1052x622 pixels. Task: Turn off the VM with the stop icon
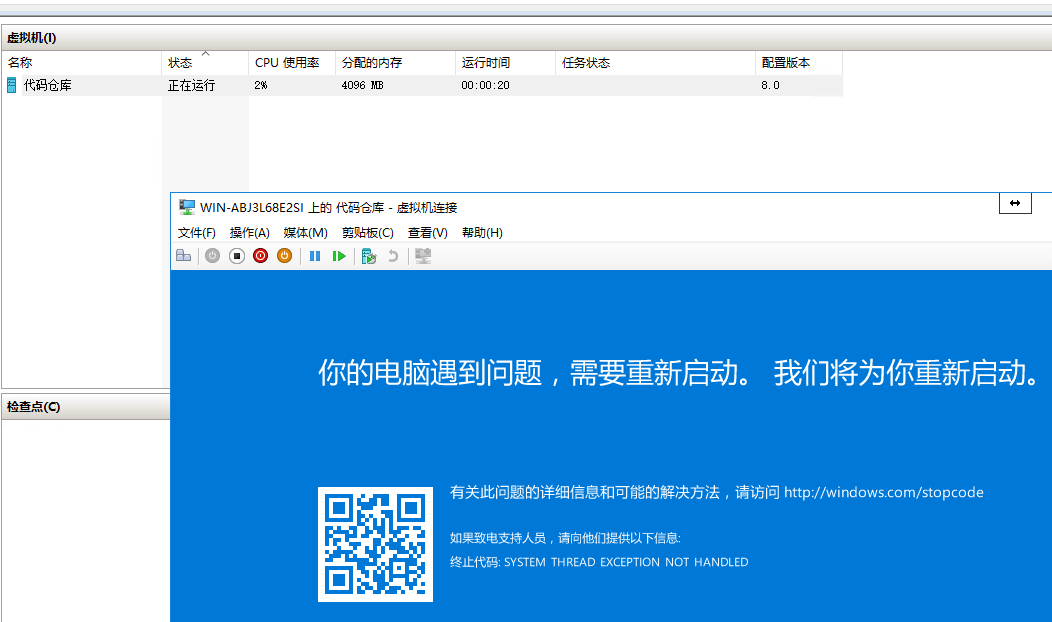click(x=237, y=256)
